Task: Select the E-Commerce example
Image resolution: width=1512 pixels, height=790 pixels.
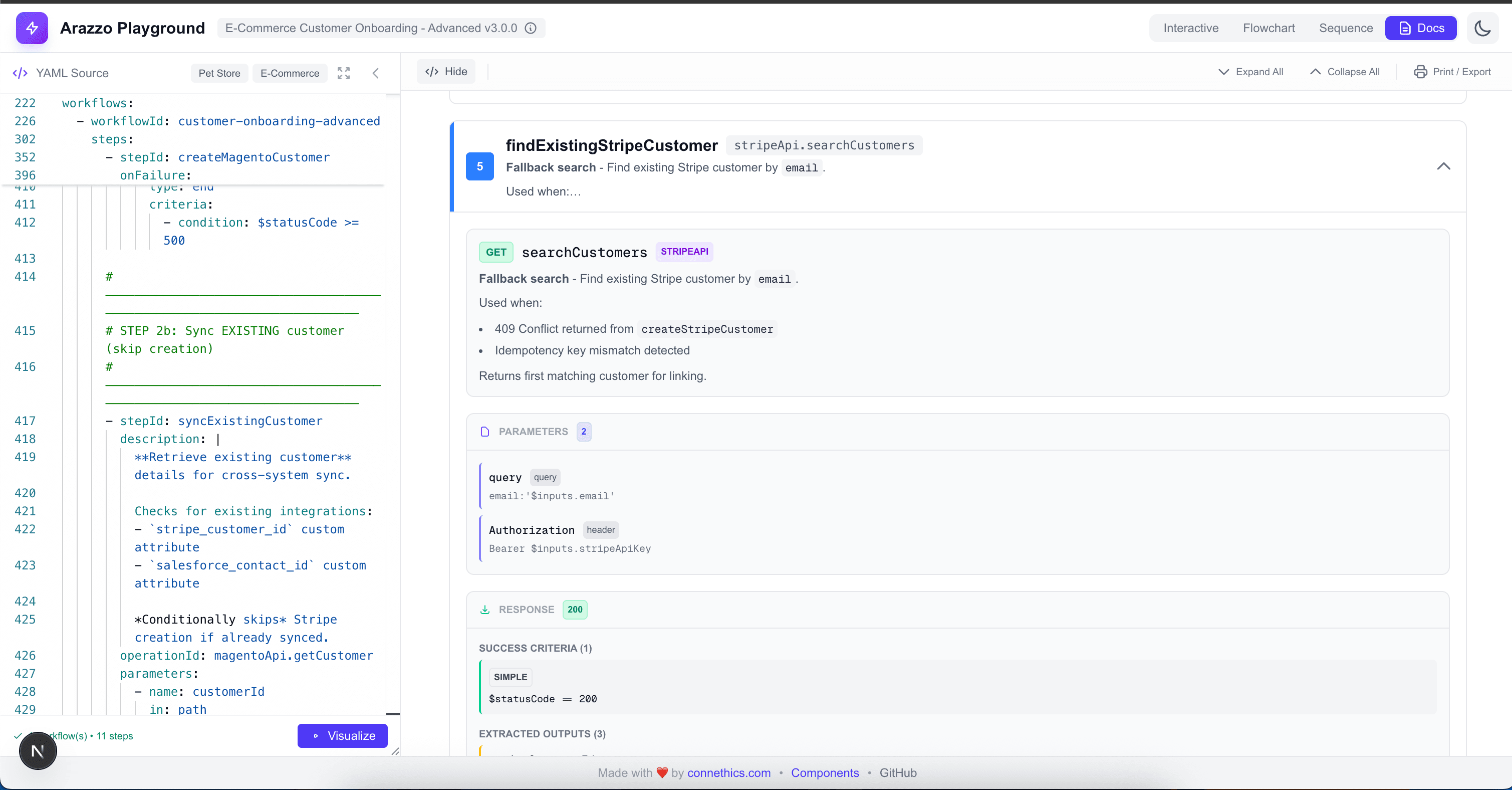Action: (289, 73)
